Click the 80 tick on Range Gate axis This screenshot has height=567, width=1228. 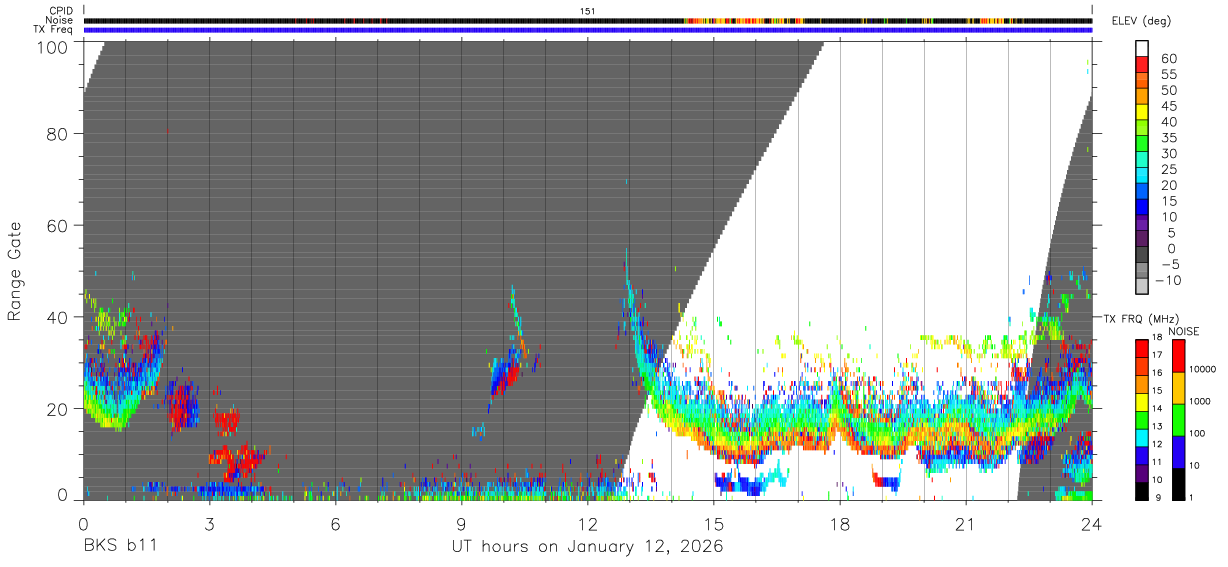(x=57, y=132)
